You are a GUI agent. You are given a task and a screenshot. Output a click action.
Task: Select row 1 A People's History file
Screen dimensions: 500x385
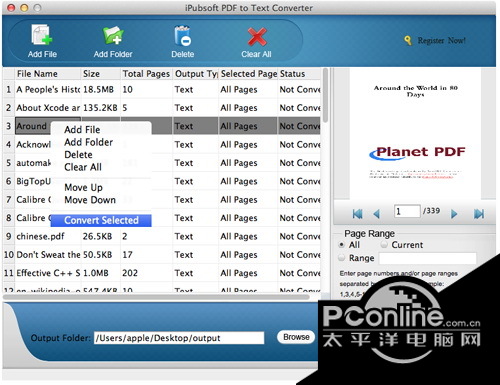coord(162,89)
